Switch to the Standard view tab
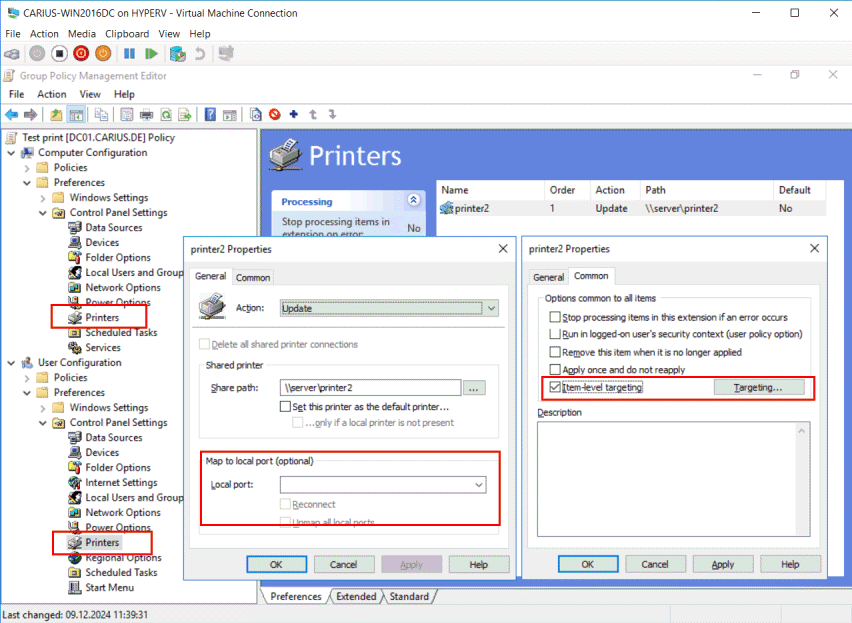Screen dimensions: 852x623 [x=409, y=596]
